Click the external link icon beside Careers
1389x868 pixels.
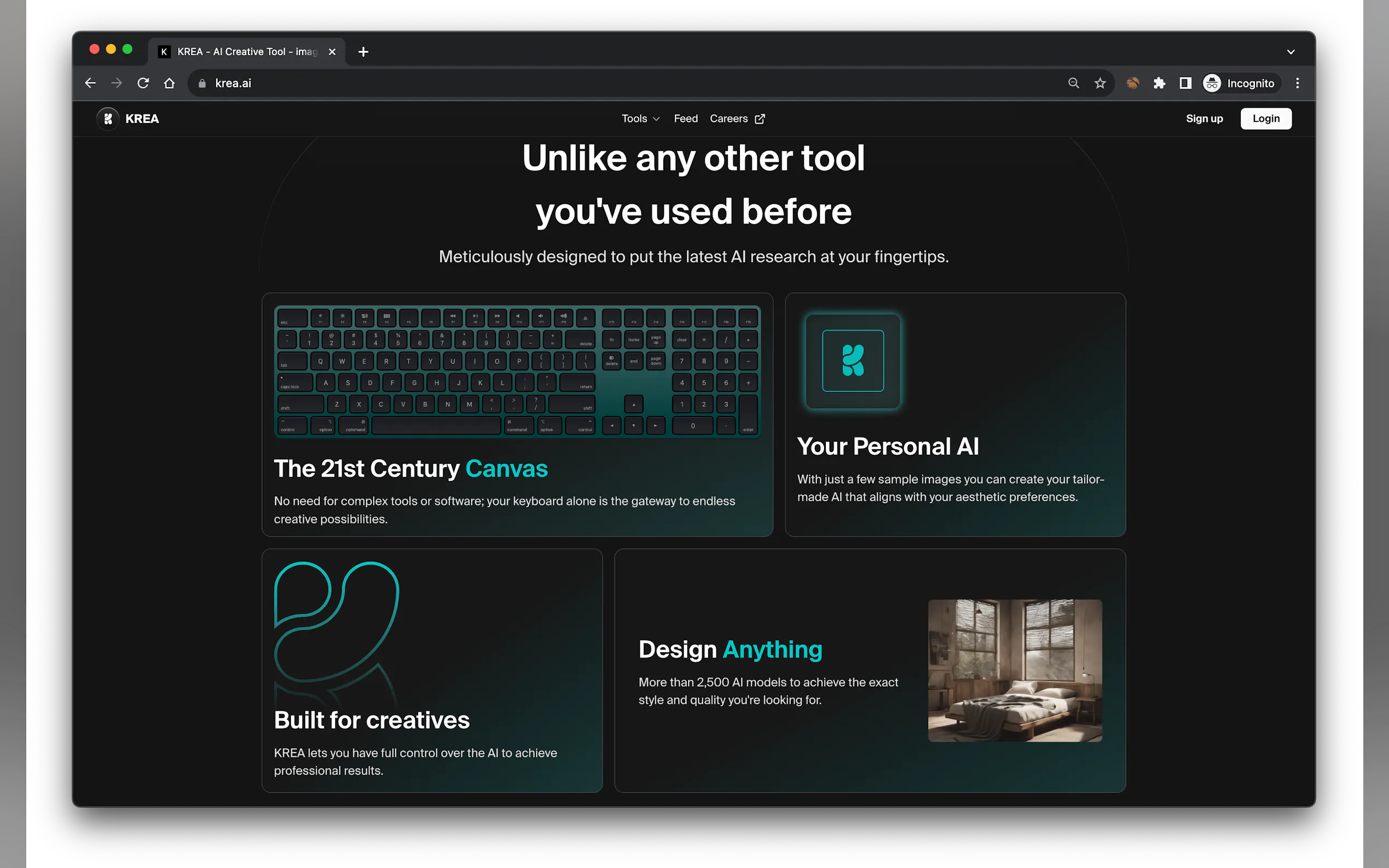[x=760, y=119]
